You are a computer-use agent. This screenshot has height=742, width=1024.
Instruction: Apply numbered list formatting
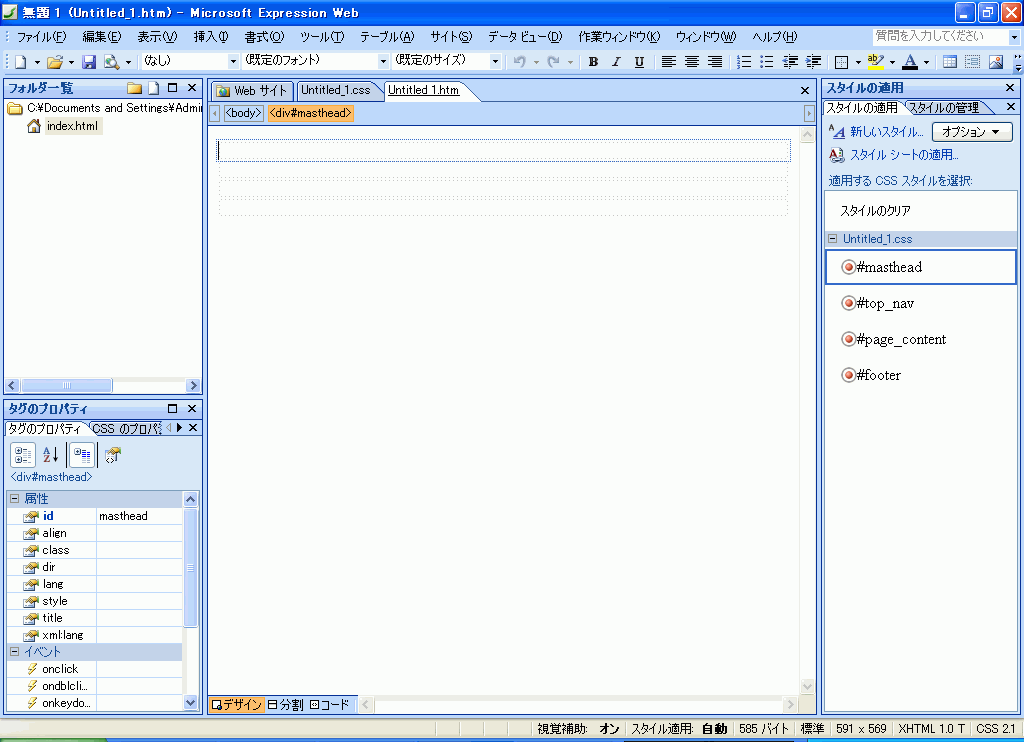pyautogui.click(x=744, y=61)
